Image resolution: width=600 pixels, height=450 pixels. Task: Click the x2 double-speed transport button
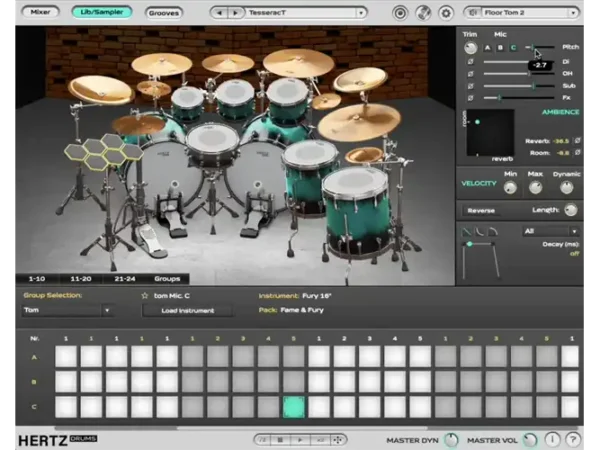click(320, 440)
